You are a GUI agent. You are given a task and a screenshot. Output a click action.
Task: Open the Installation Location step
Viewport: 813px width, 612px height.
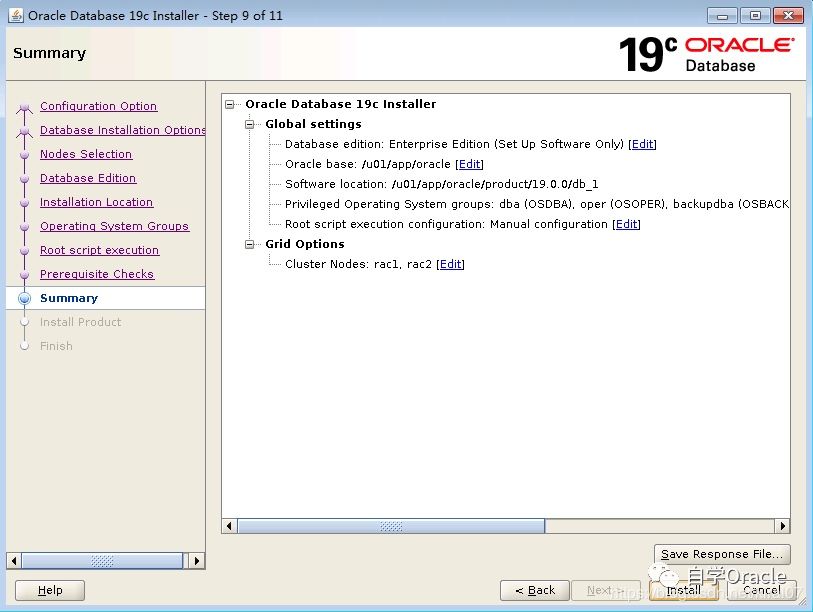pyautogui.click(x=96, y=202)
